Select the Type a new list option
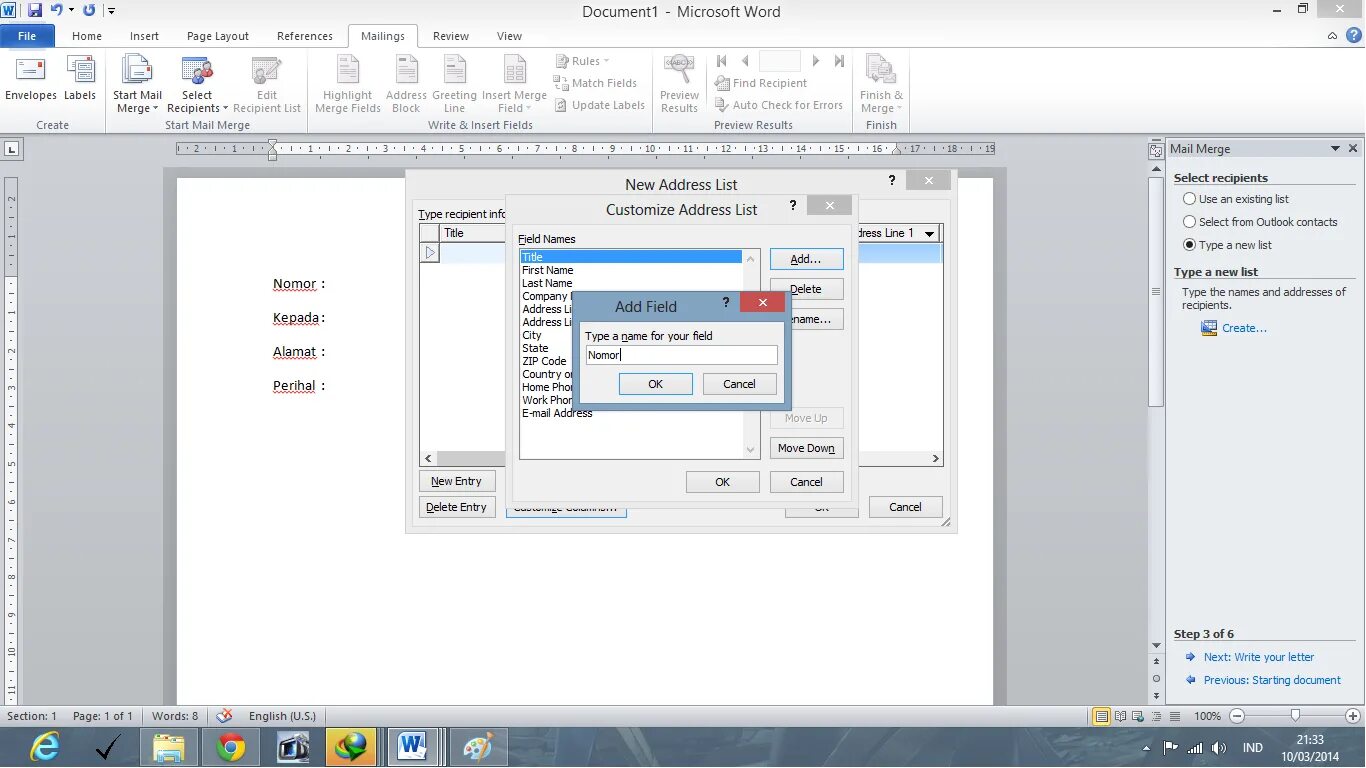1366x768 pixels. point(1228,245)
